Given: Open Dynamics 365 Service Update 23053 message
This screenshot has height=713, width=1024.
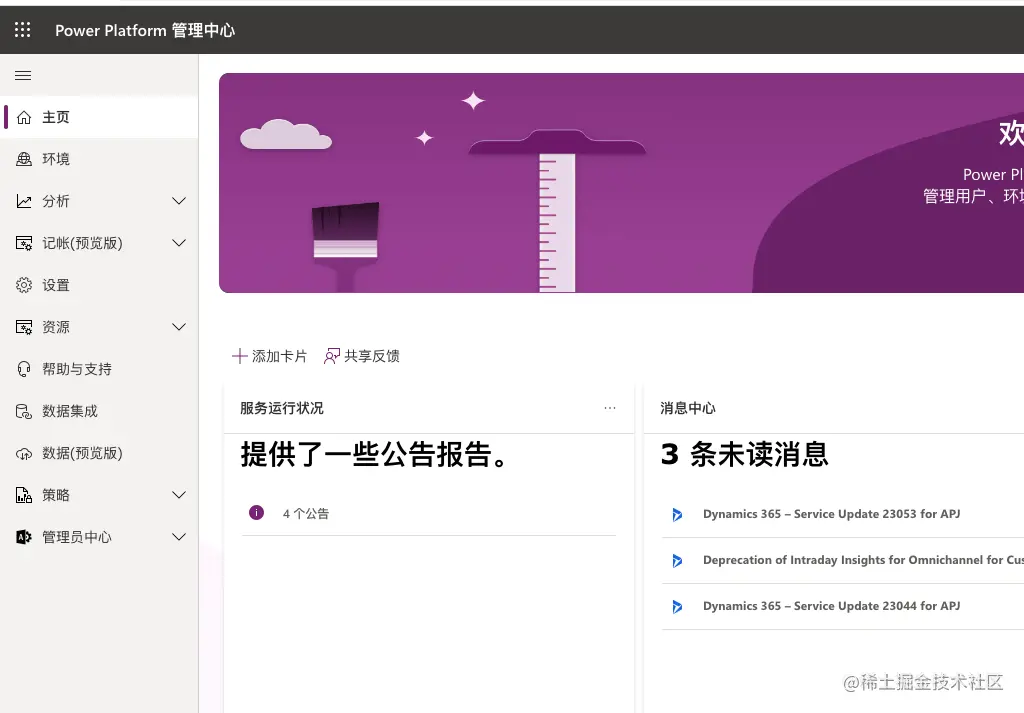Looking at the screenshot, I should point(831,515).
